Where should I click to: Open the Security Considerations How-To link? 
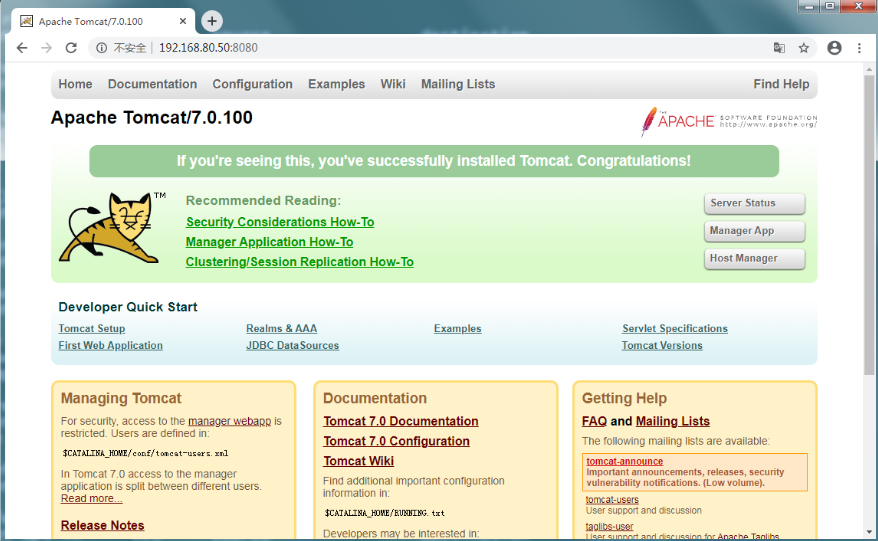coord(280,222)
